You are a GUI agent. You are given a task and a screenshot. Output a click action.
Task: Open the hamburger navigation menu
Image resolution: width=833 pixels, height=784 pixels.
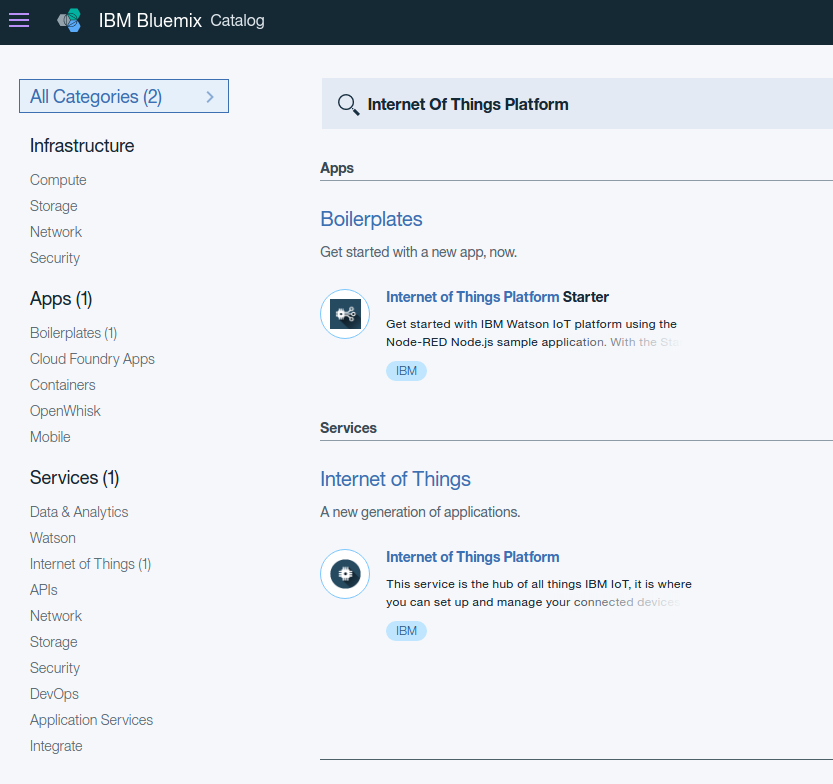[x=19, y=20]
